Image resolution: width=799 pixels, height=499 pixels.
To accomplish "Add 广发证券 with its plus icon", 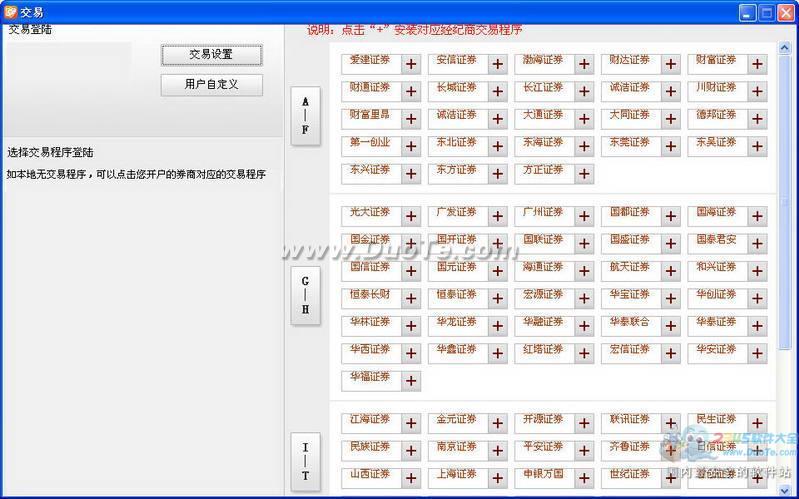I will point(497,217).
